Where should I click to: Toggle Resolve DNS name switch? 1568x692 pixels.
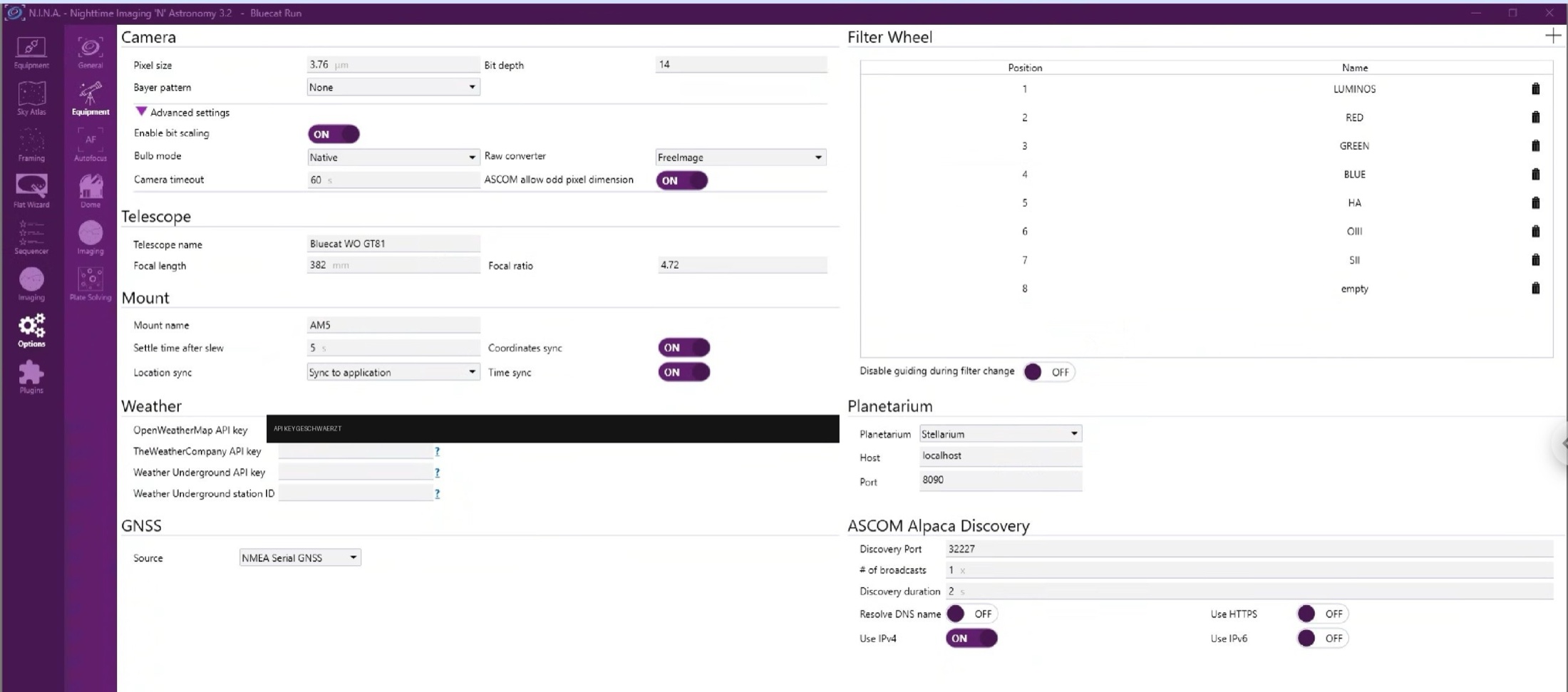(971, 614)
